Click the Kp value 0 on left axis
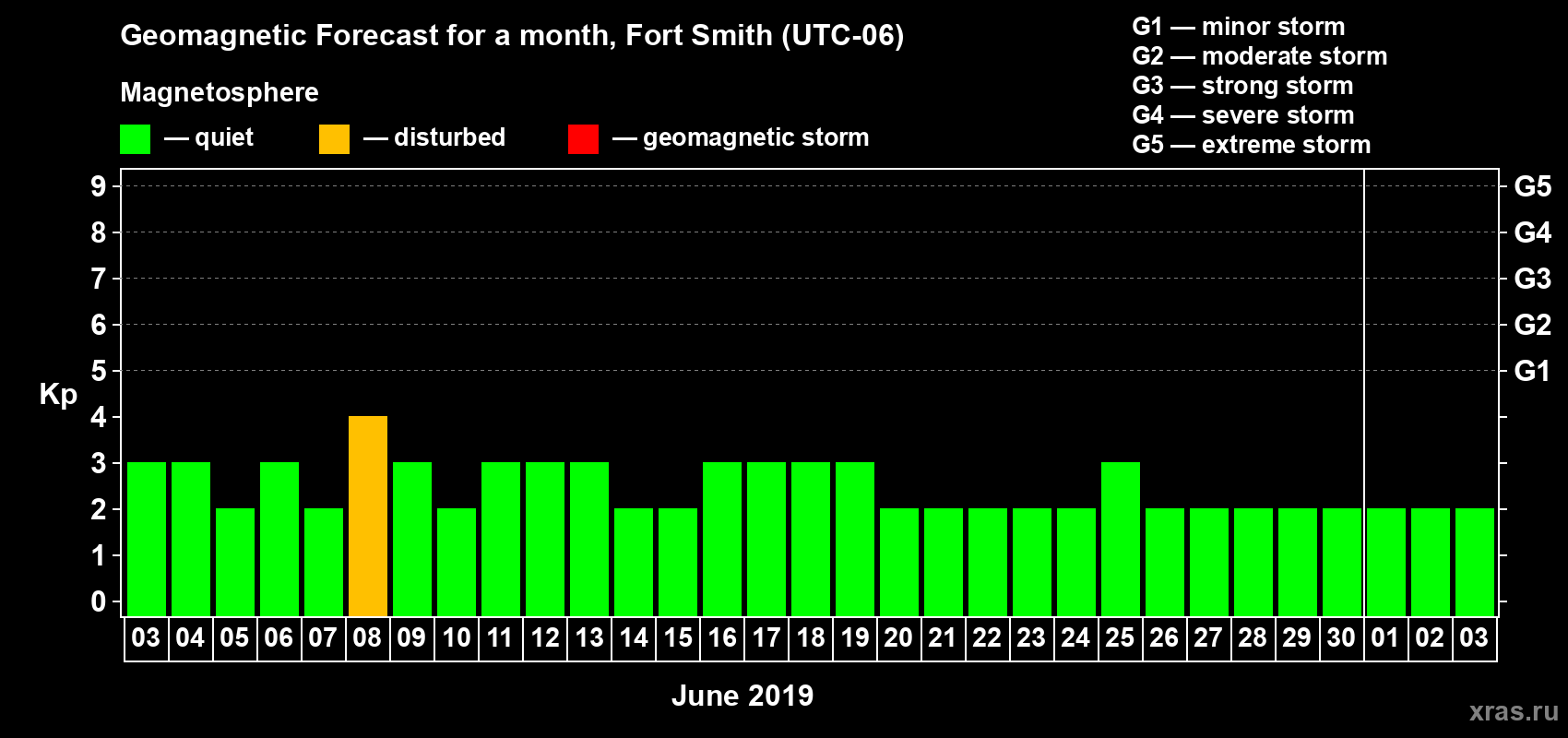 tap(99, 601)
